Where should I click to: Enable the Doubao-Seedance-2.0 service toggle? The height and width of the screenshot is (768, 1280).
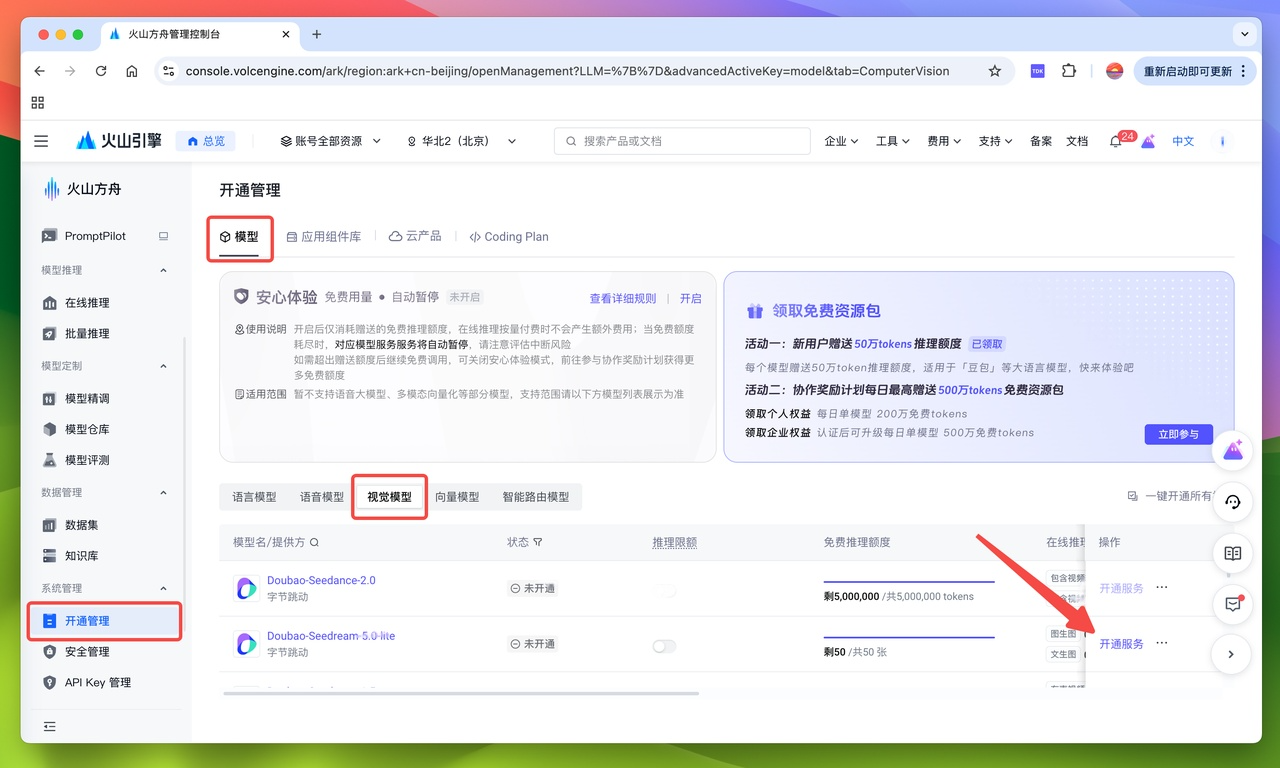click(x=664, y=588)
